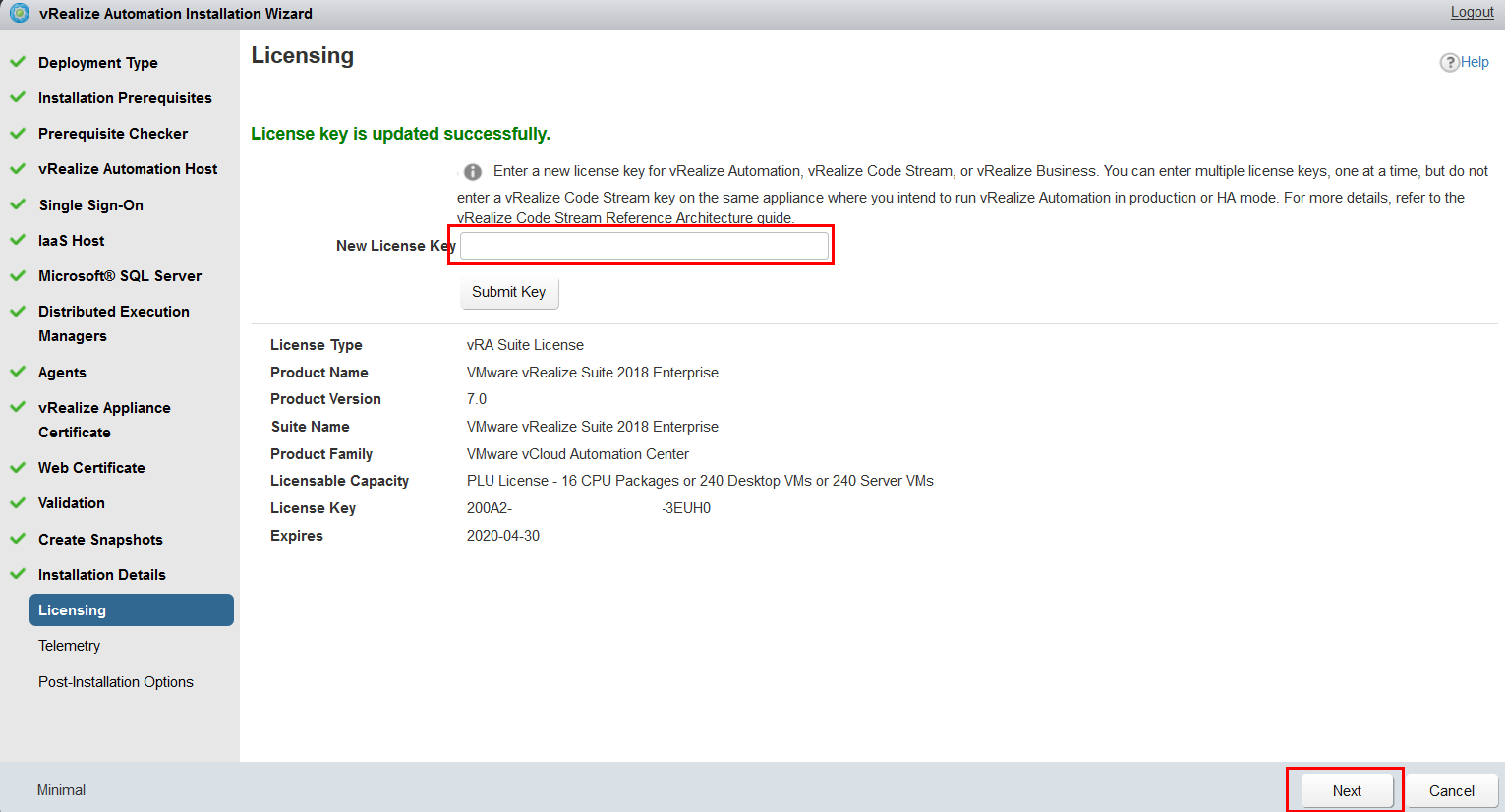The height and width of the screenshot is (812, 1505).
Task: Open the Prerequisite Checker step
Action: click(x=113, y=134)
